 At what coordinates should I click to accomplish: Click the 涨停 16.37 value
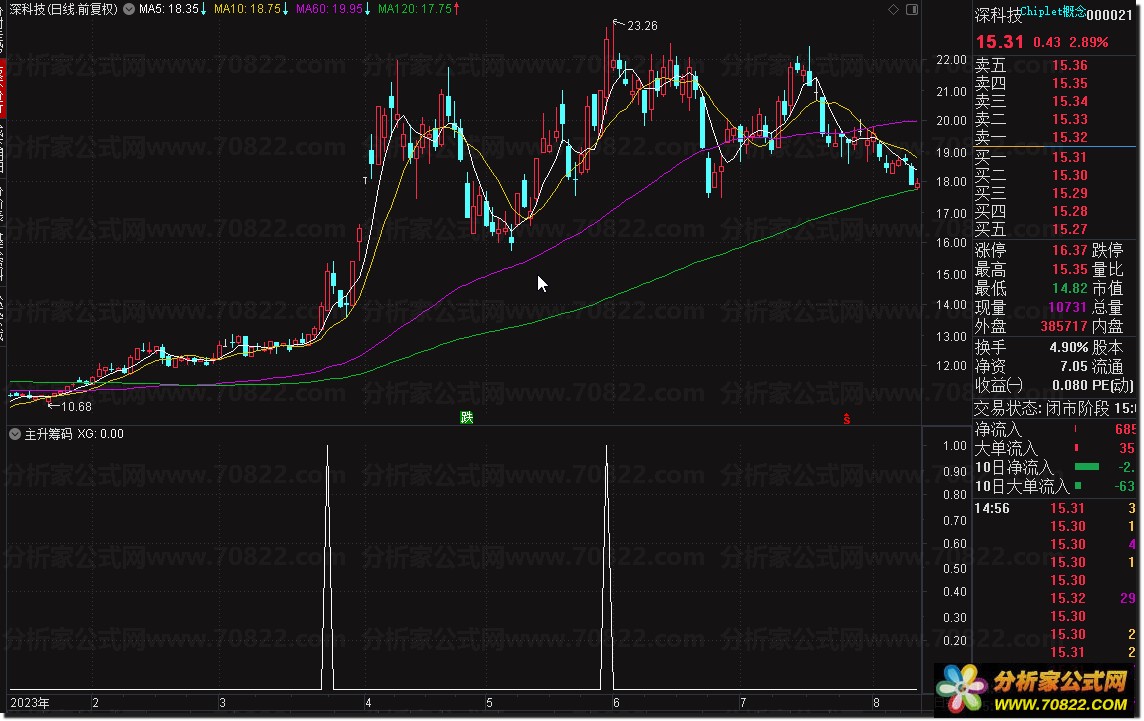(1070, 250)
